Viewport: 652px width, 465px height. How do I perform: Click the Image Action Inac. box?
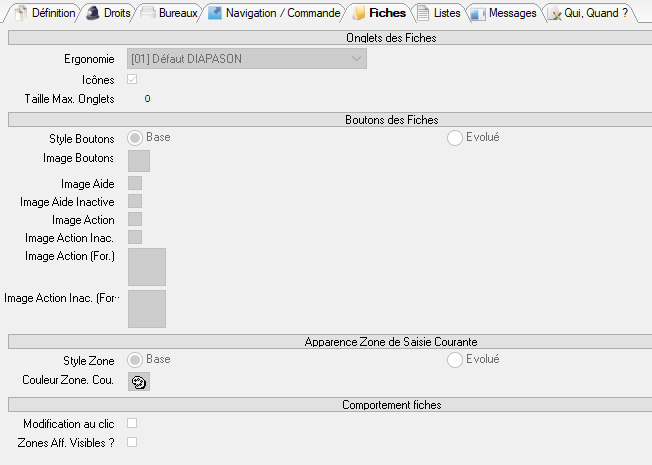coord(135,237)
